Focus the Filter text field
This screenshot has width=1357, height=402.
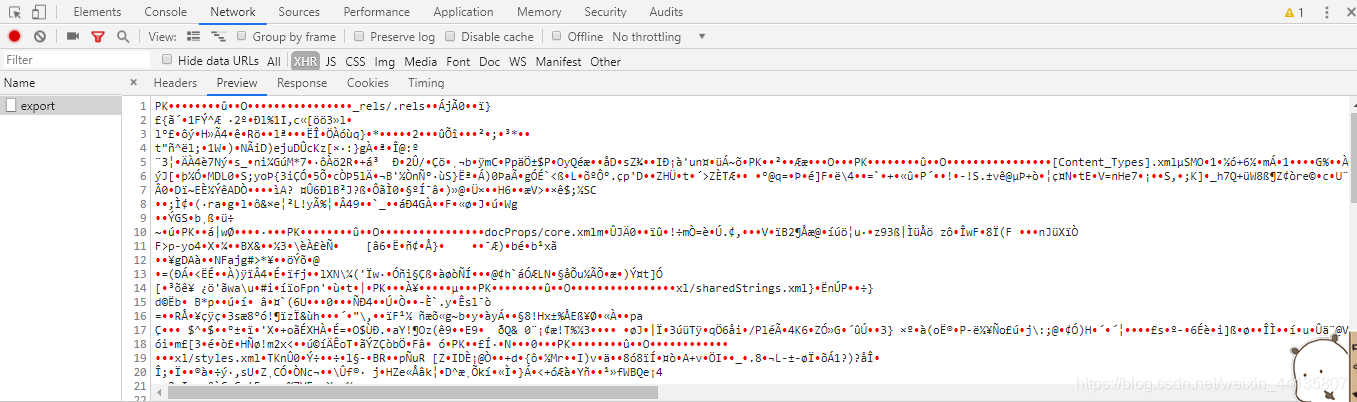75,60
